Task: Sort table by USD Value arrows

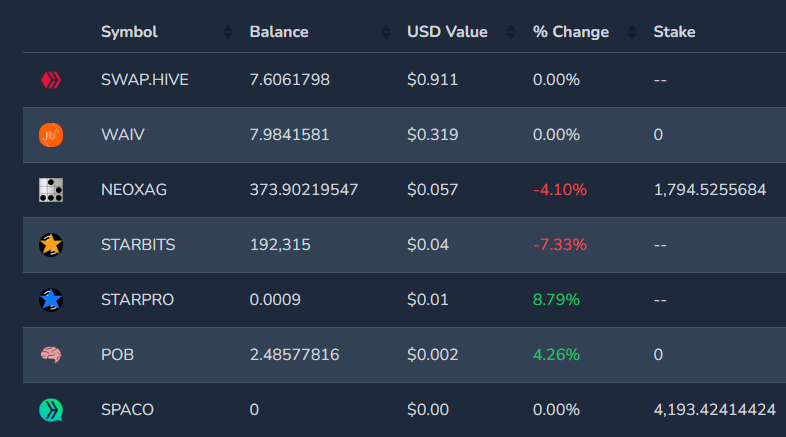Action: [511, 32]
